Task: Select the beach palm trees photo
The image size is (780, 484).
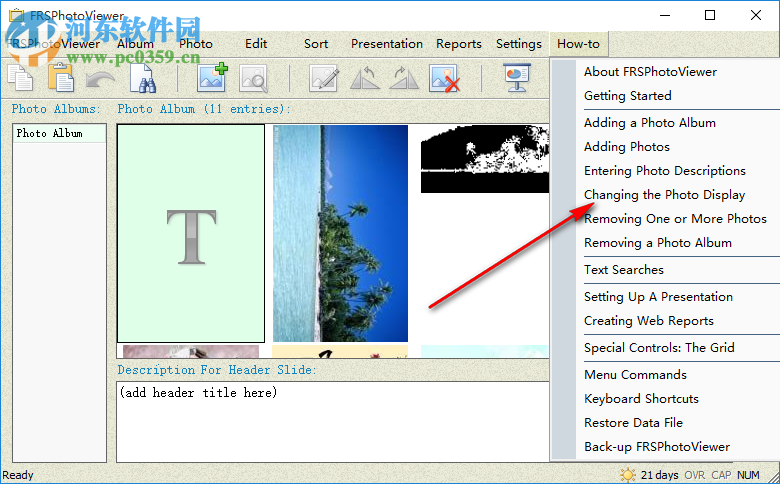Action: pos(340,233)
